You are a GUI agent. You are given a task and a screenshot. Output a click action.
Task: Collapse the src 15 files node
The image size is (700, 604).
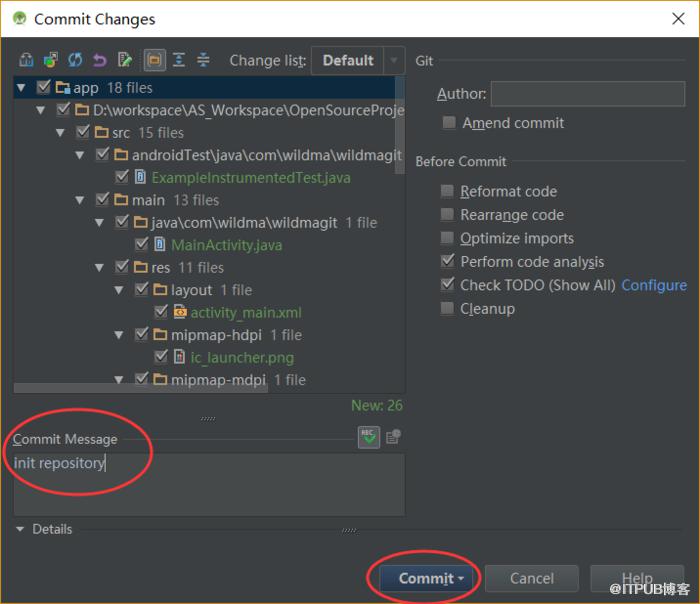[x=60, y=133]
